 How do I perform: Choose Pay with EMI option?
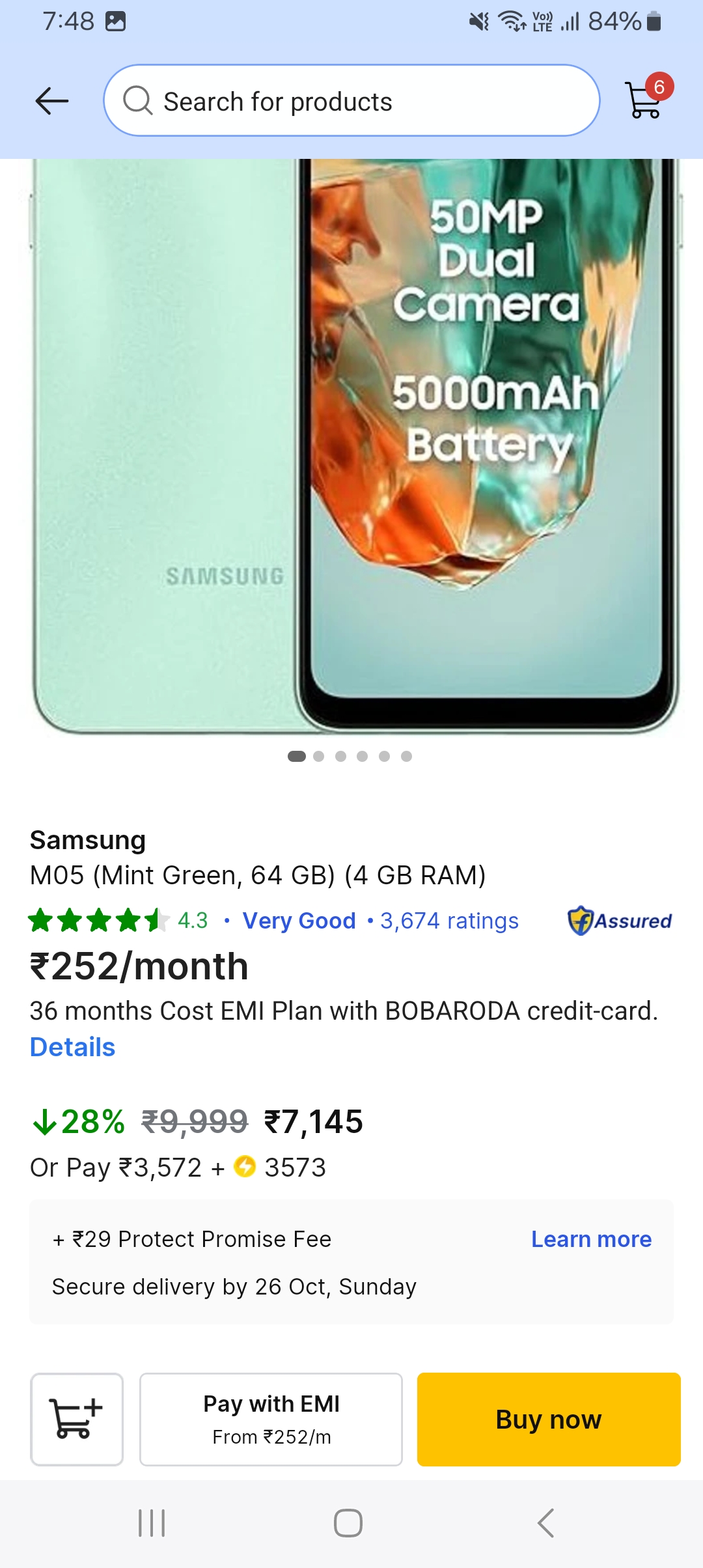coord(271,1419)
